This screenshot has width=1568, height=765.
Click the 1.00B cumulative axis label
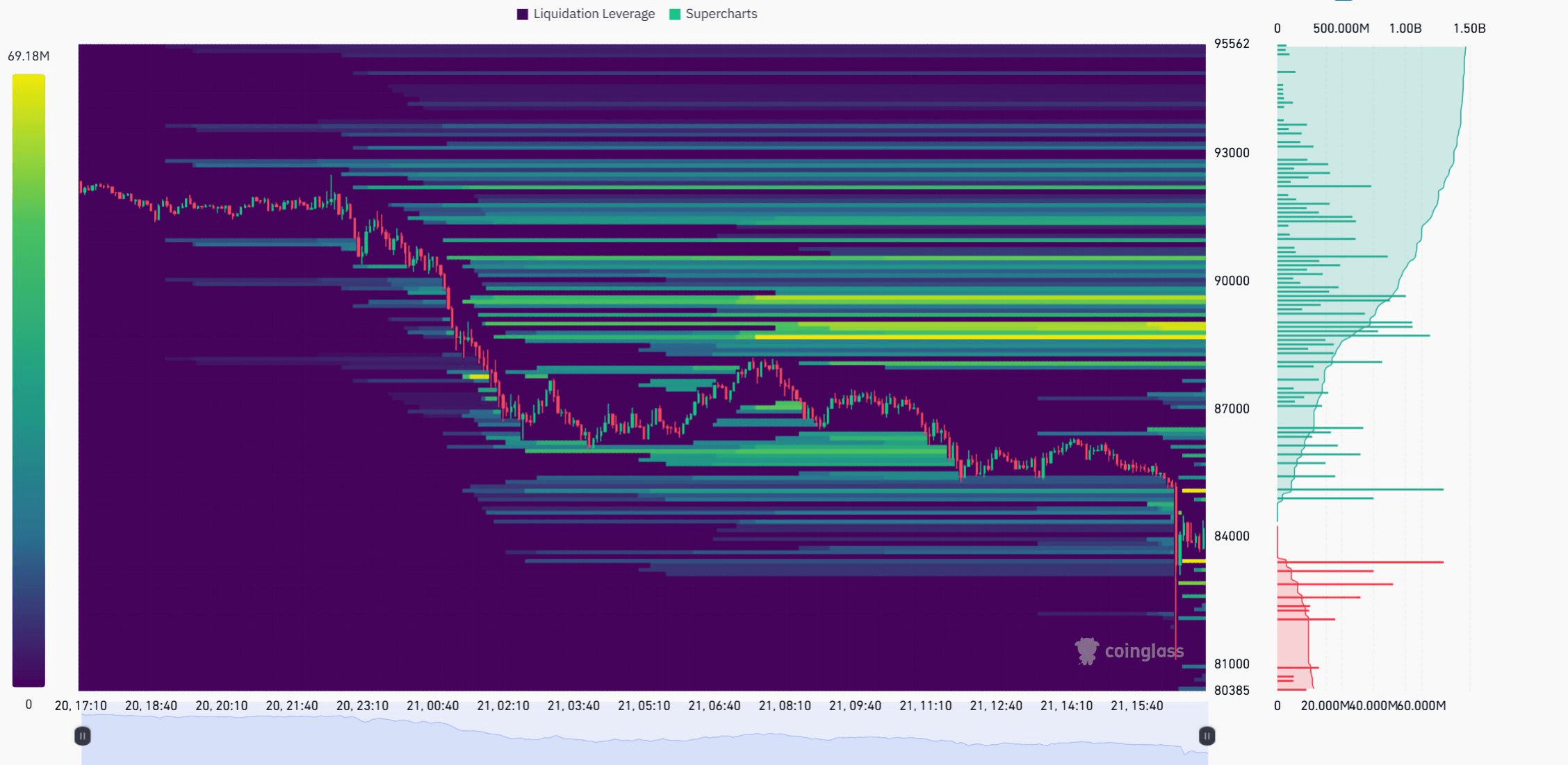click(x=1405, y=28)
